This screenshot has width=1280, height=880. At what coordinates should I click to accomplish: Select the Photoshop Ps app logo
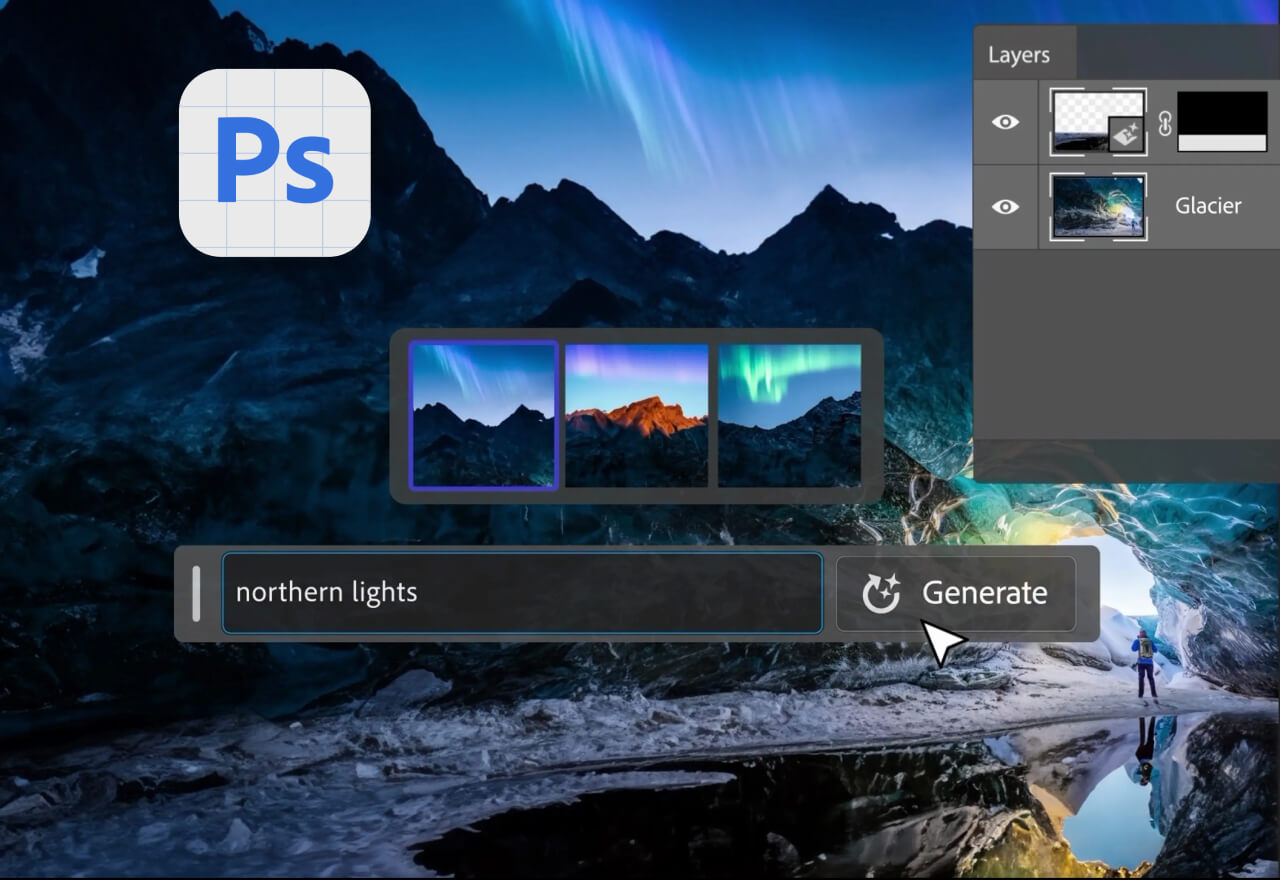[274, 163]
